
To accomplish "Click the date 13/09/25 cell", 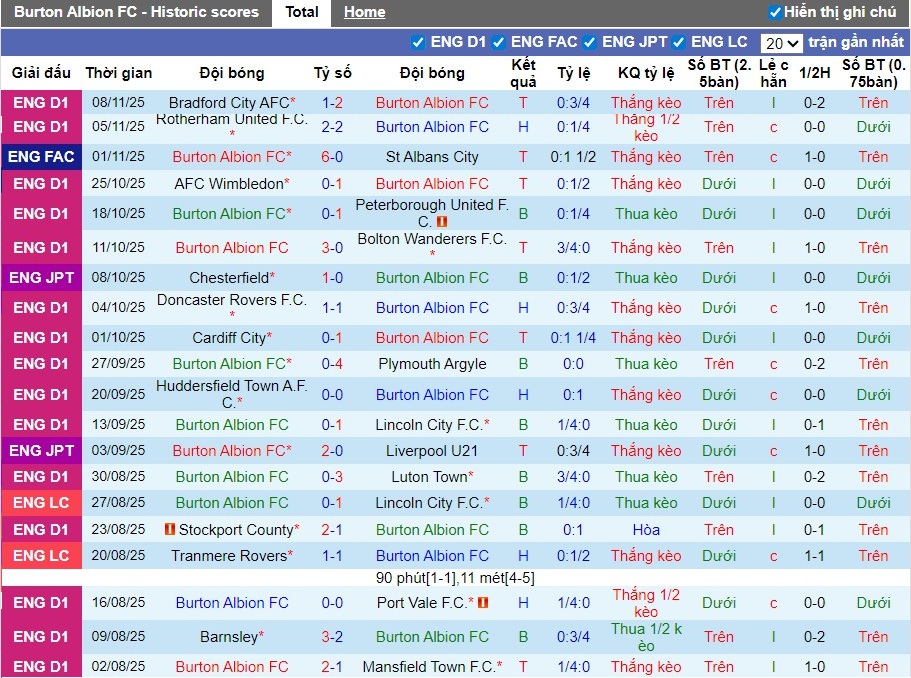I will (119, 425).
